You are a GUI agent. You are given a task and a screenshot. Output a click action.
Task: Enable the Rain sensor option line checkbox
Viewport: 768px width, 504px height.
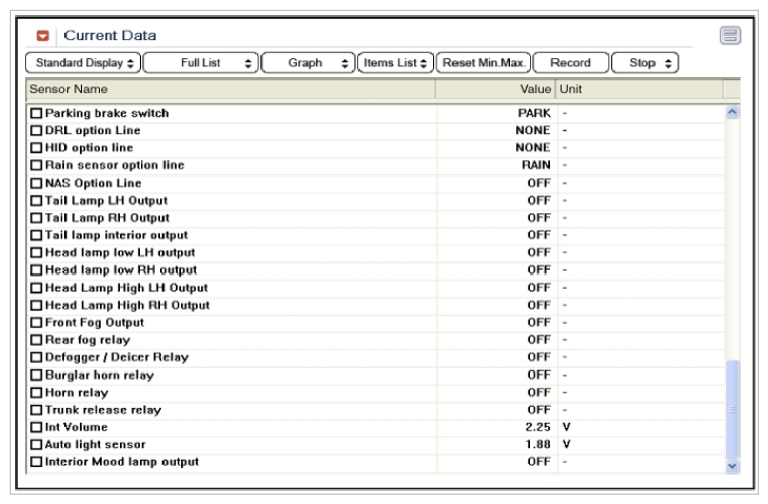[x=36, y=165]
